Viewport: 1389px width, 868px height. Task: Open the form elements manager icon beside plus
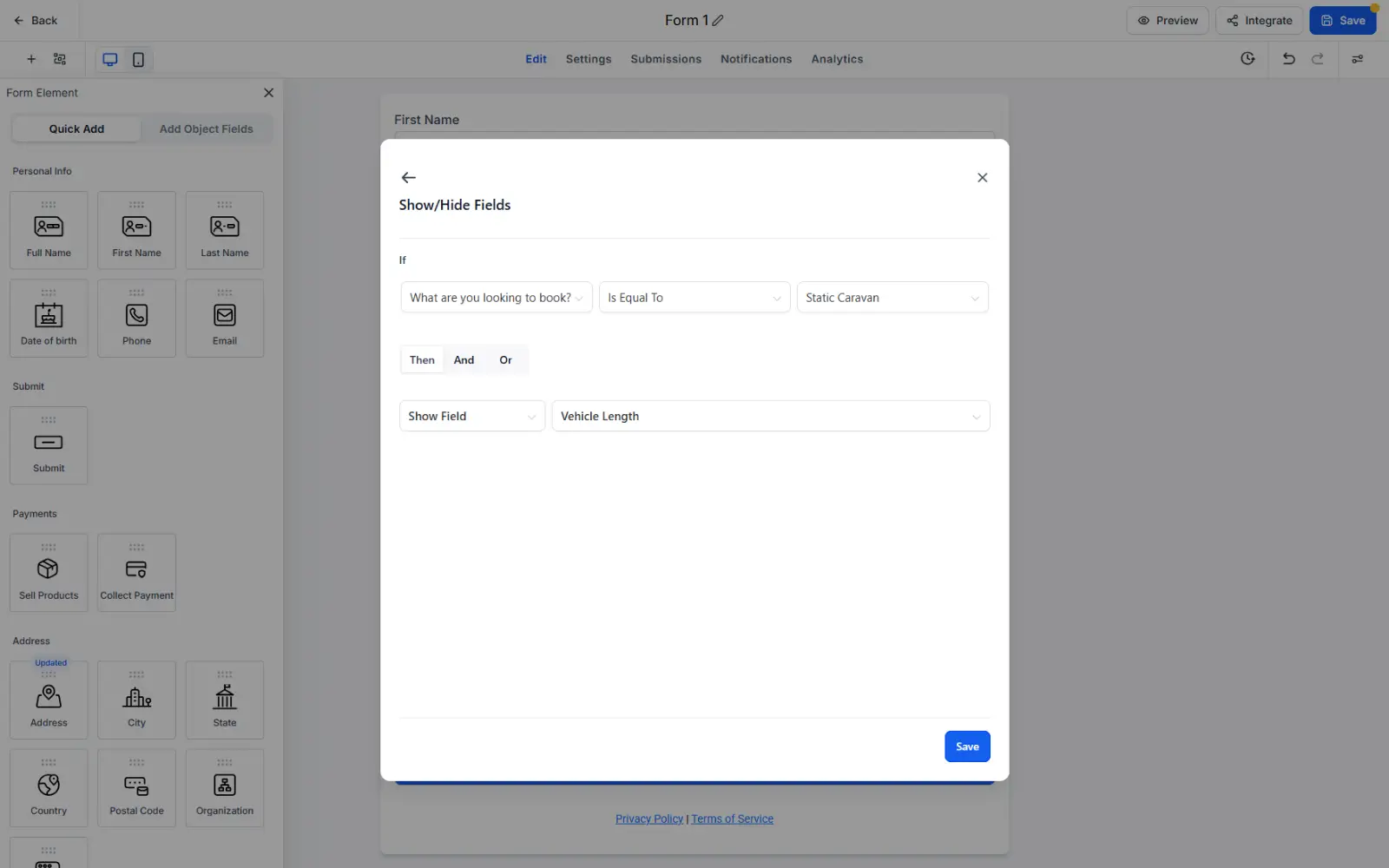point(60,59)
